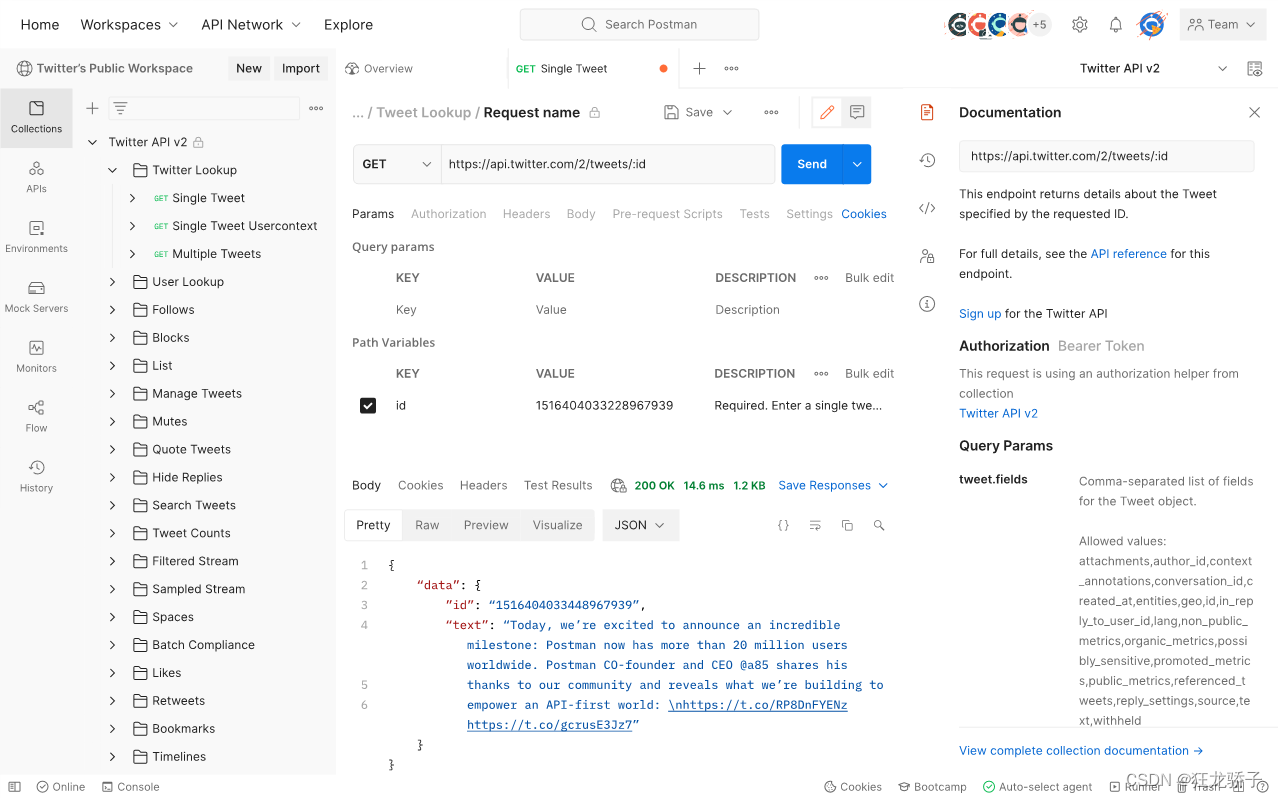Switch to the Visualize response view
The height and width of the screenshot is (798, 1278).
pyautogui.click(x=558, y=525)
